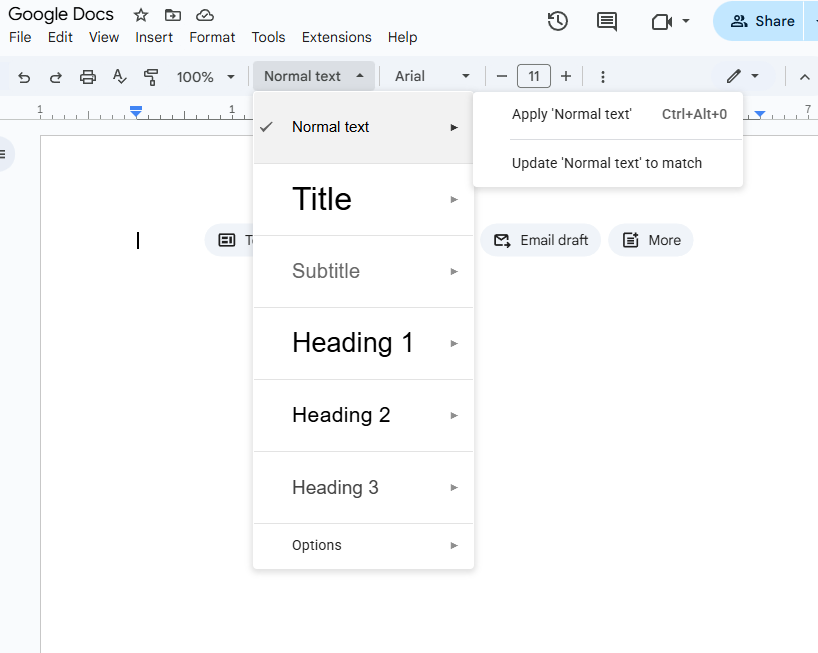This screenshot has width=818, height=653.
Task: Select the Paint format tool
Action: [151, 76]
